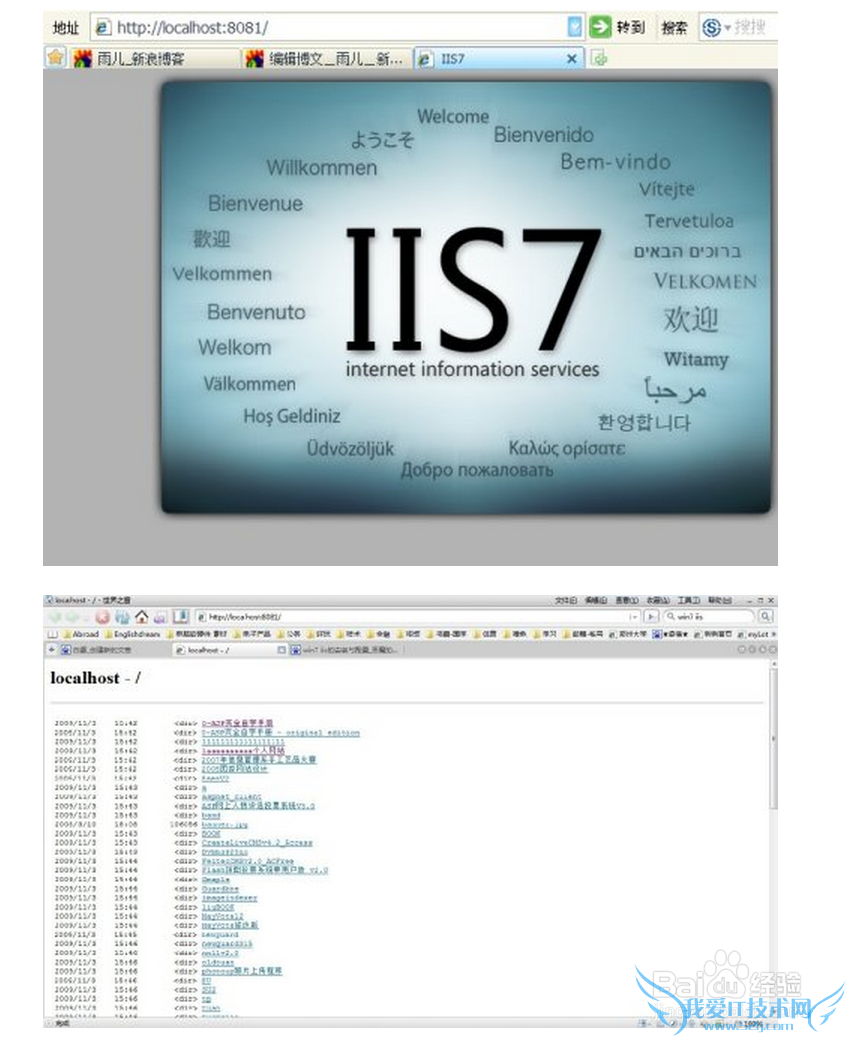Select the 'localhost - /' tab in lower browser
The width and height of the screenshot is (851, 1041).
[229, 650]
